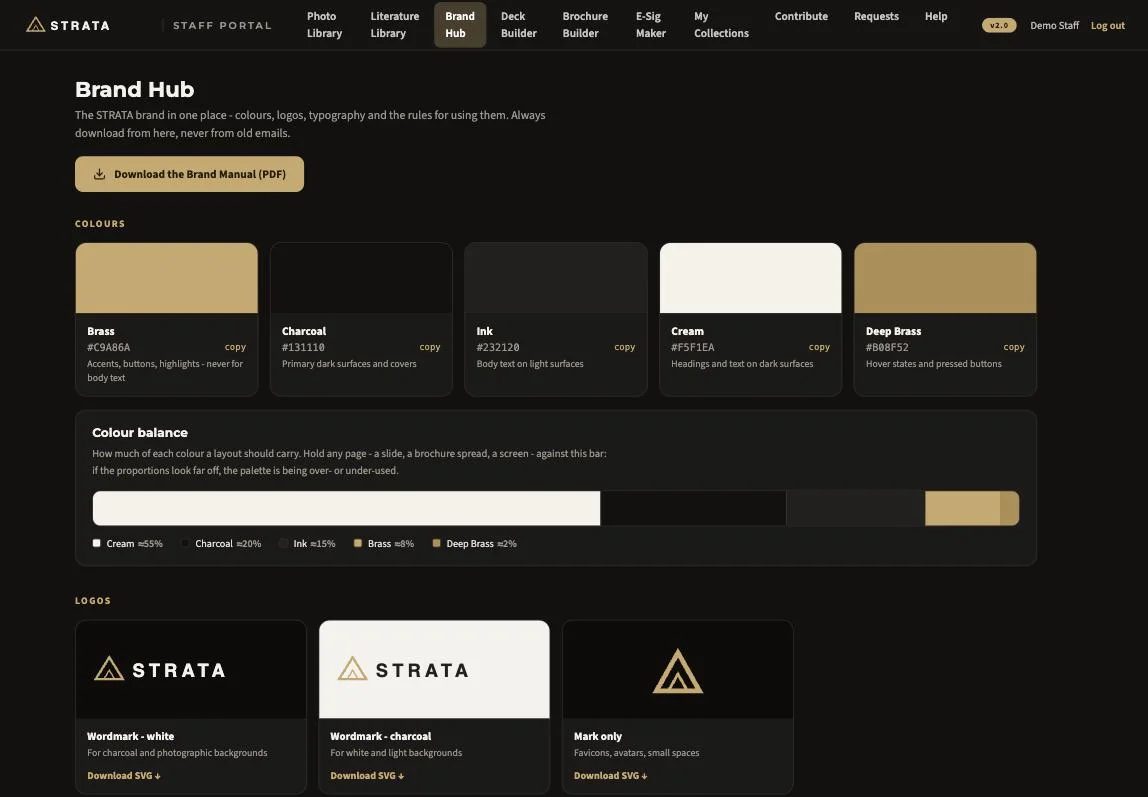Click the Ink colour swatch
Screen dimensions: 1148x797
coord(556,278)
